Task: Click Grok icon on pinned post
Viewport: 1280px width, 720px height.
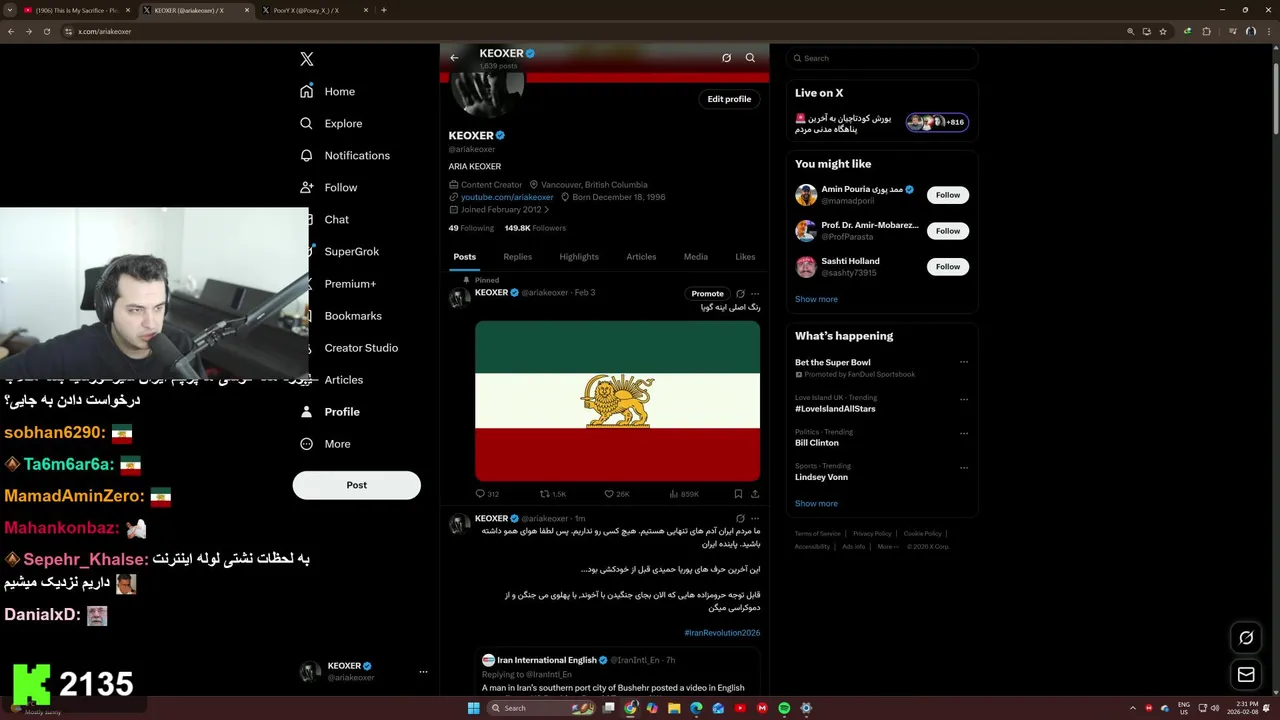Action: click(x=740, y=294)
